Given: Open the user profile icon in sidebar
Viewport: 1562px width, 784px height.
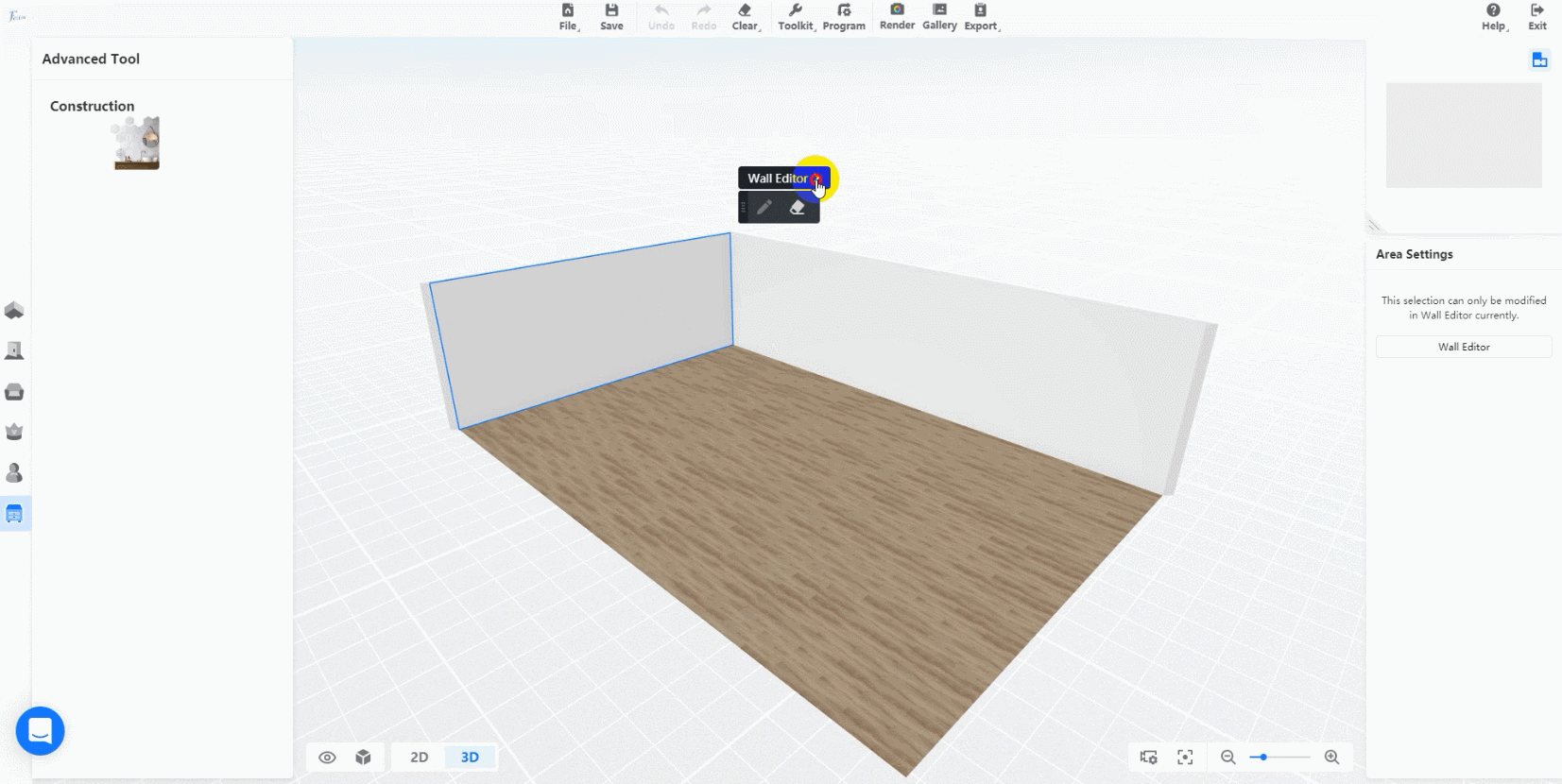Looking at the screenshot, I should click(x=14, y=472).
